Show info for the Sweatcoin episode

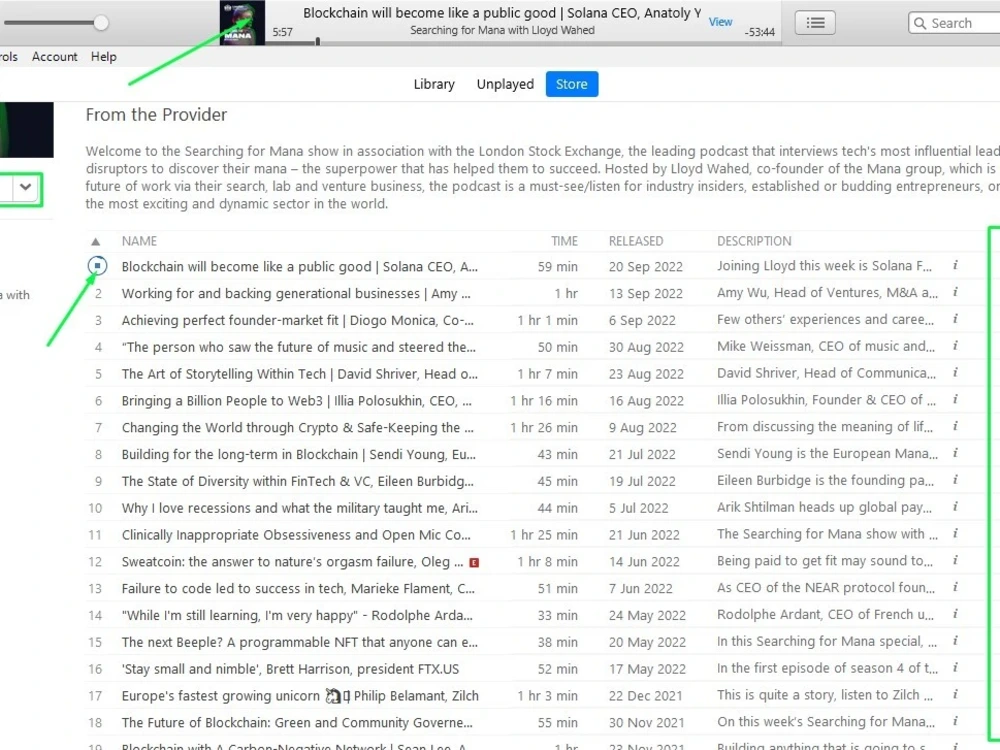(x=955, y=560)
